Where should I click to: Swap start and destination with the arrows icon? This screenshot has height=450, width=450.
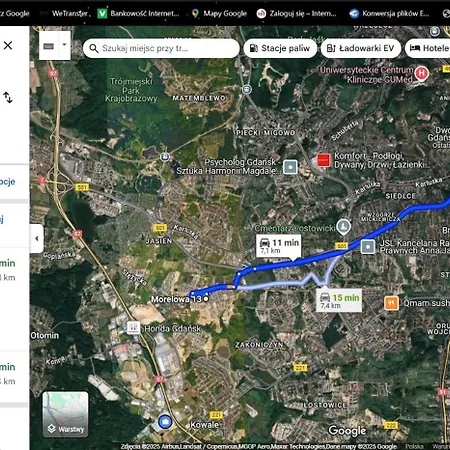(x=8, y=97)
